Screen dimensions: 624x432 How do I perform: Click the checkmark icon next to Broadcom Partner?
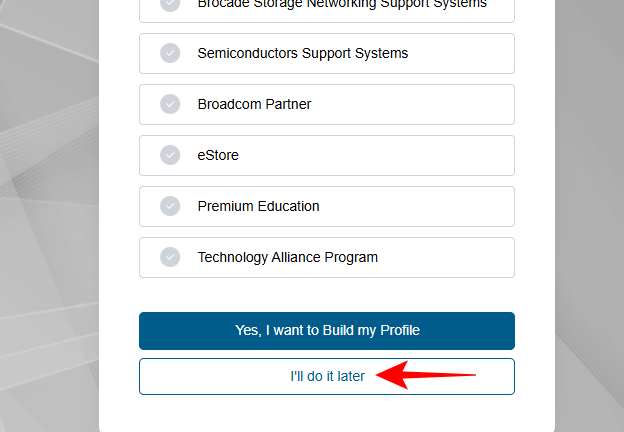pos(170,104)
